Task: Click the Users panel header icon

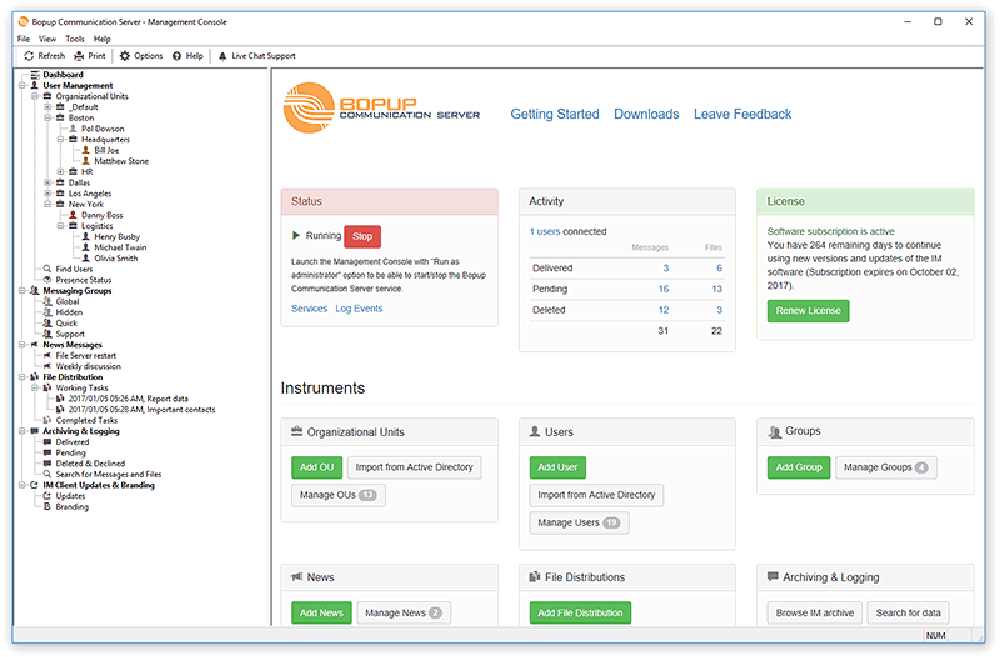Action: (x=535, y=431)
